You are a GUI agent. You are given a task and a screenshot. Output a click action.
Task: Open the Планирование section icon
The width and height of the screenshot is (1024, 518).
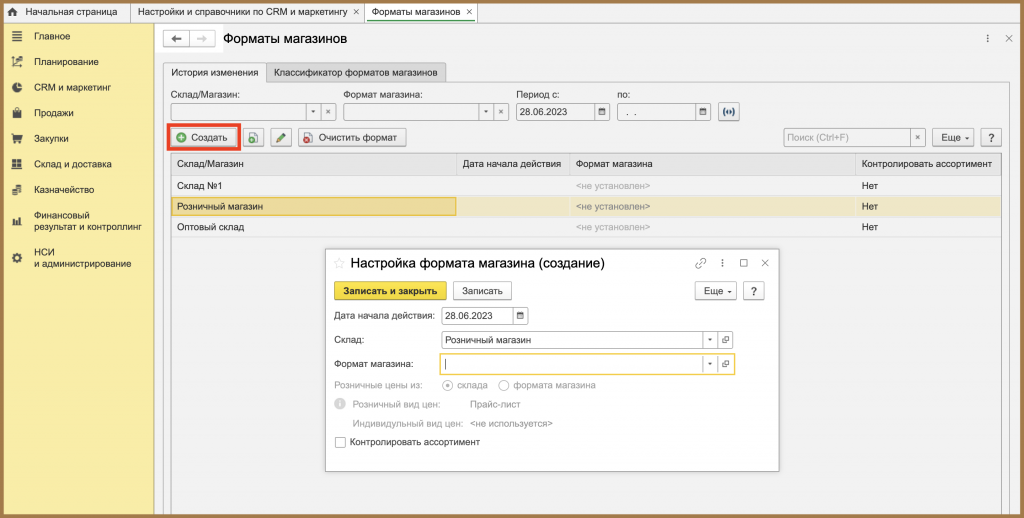point(17,61)
